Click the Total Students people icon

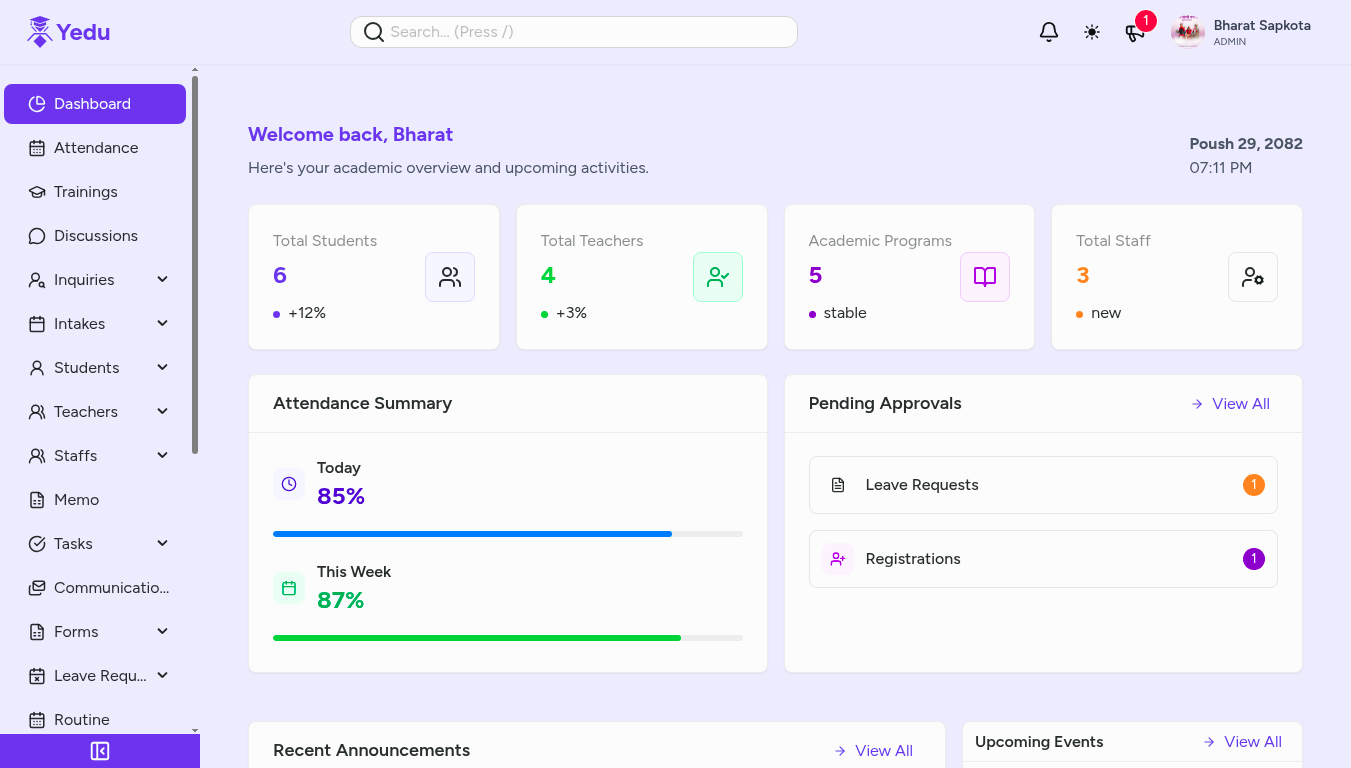click(x=449, y=277)
